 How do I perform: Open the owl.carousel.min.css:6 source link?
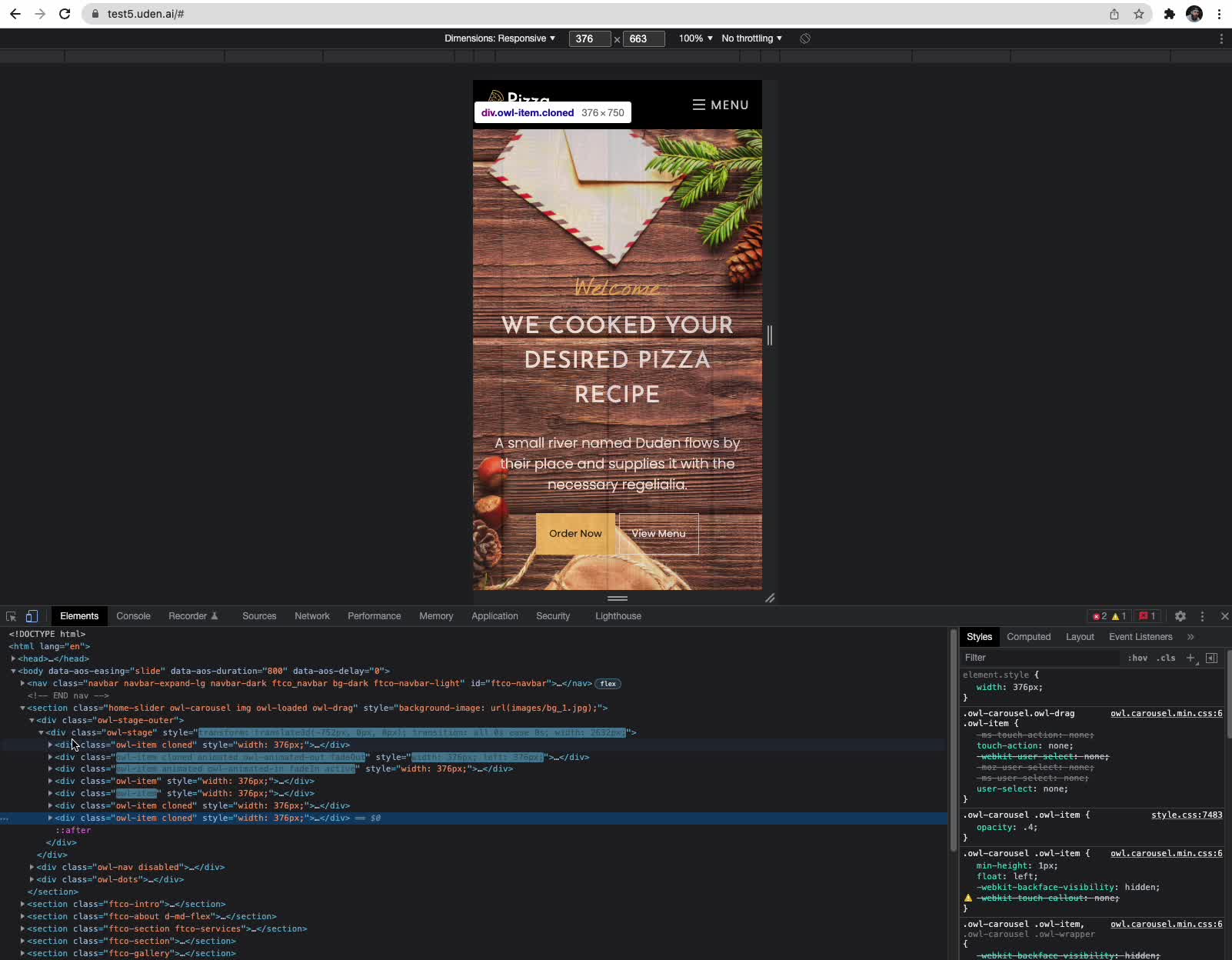1164,713
